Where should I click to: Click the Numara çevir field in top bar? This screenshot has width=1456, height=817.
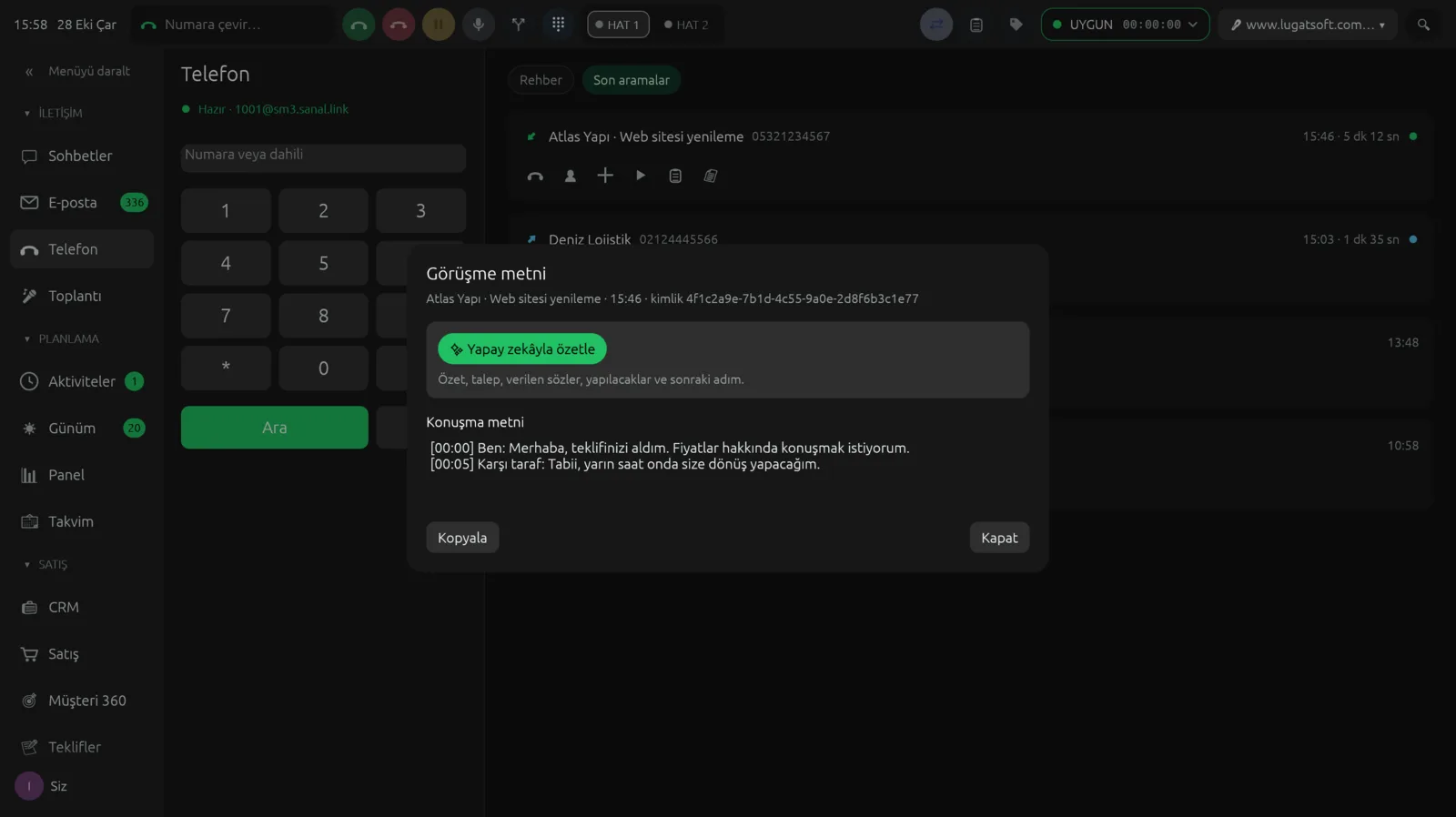pyautogui.click(x=233, y=25)
